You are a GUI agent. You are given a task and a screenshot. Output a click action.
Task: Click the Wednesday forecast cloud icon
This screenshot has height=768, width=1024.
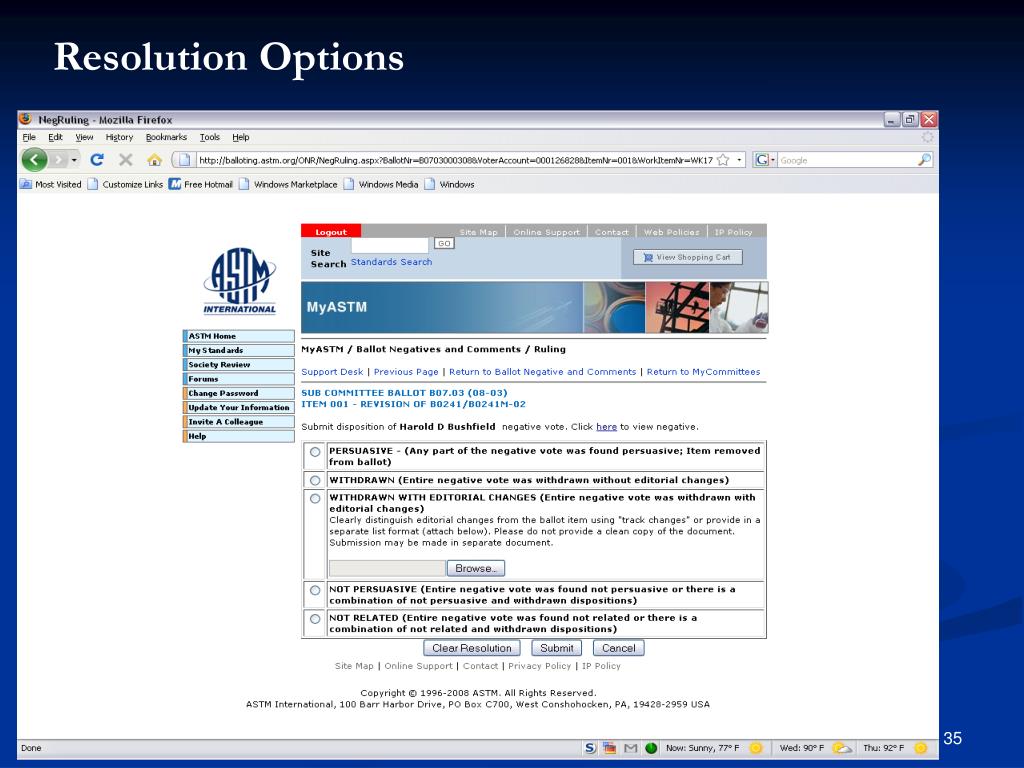point(842,748)
